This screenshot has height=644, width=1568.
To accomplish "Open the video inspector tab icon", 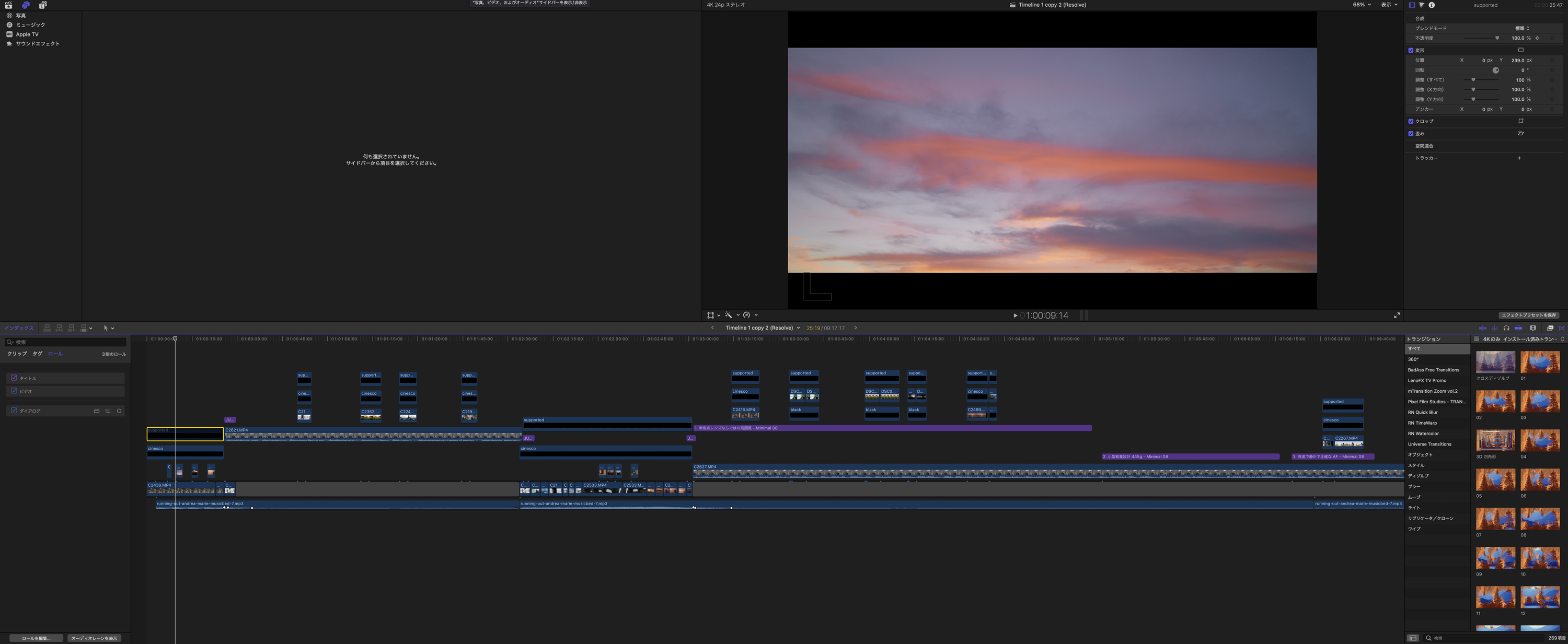I will tap(1412, 5).
